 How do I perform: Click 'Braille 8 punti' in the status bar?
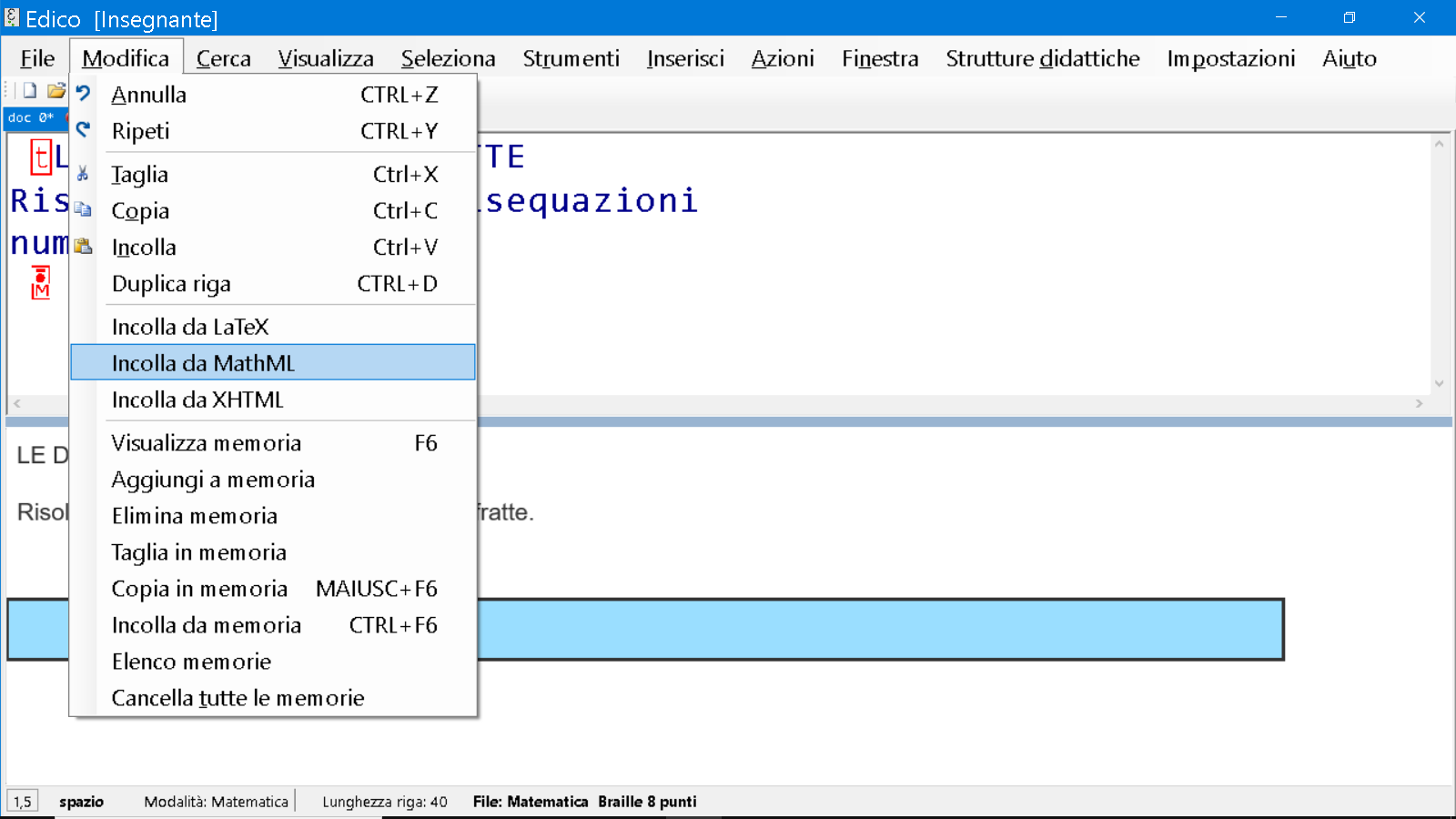coord(647,802)
